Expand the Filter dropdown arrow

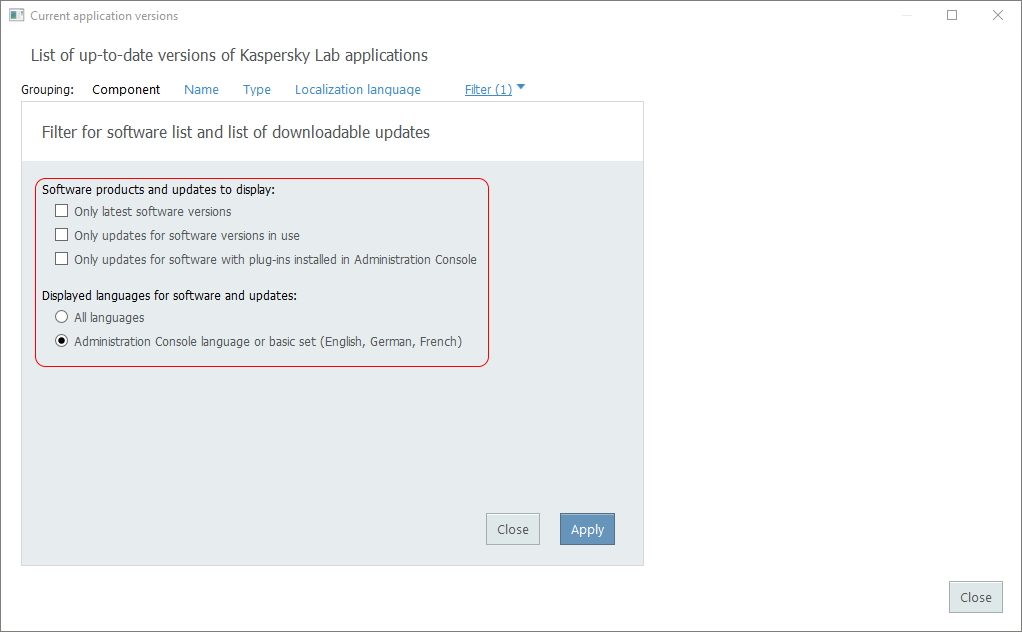coord(521,88)
